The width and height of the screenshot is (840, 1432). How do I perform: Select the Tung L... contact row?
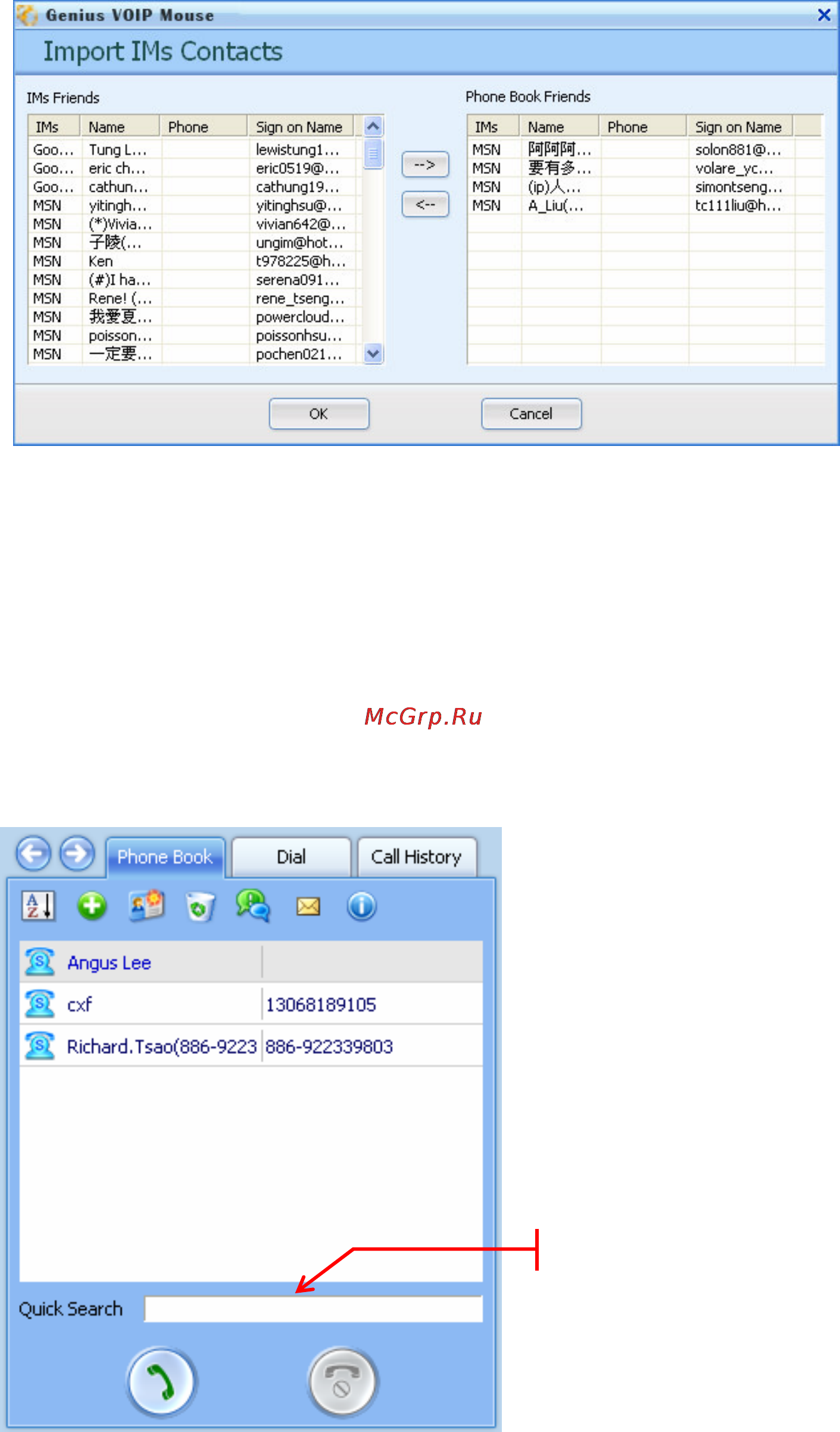(x=195, y=149)
